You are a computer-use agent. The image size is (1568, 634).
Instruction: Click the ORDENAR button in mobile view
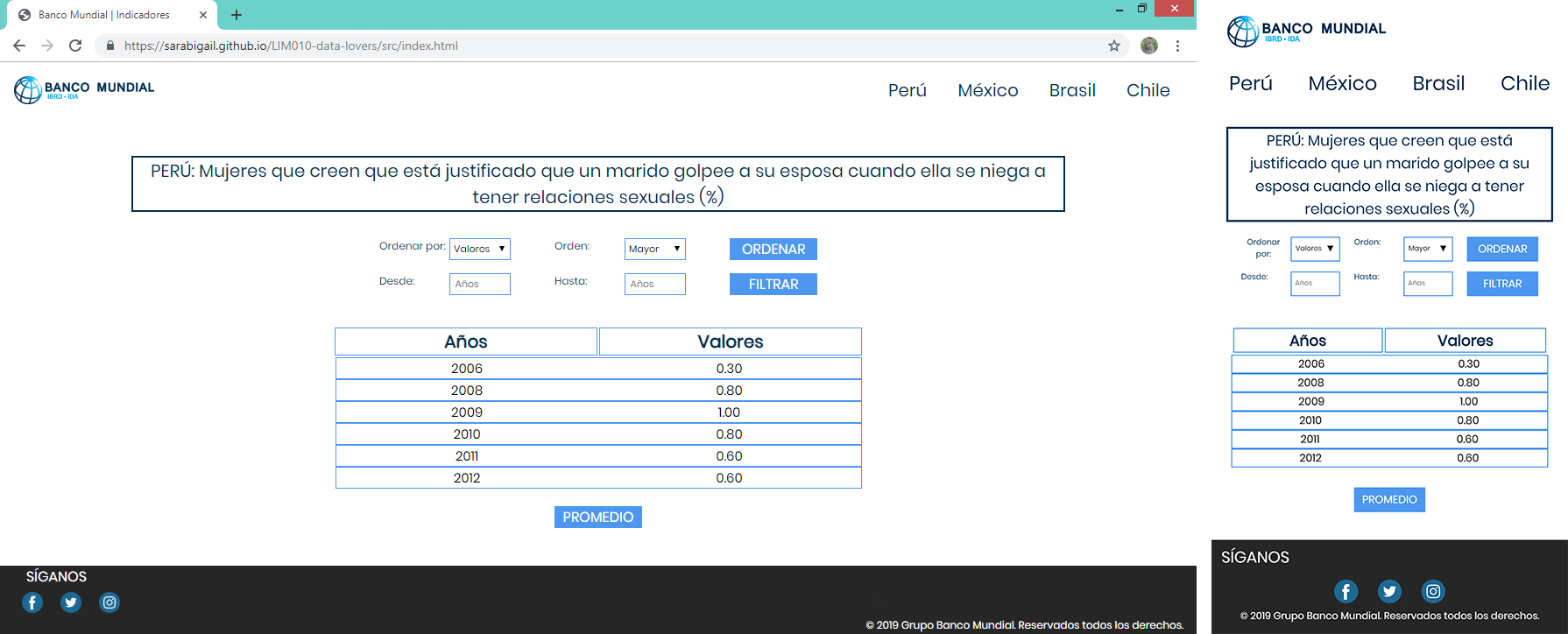pos(1502,249)
